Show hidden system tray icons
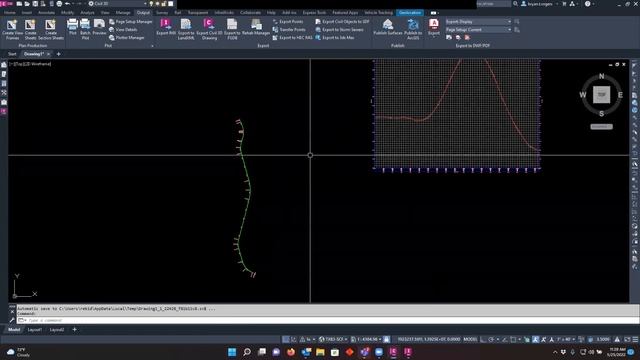Screen dimensions: 640x360 click(555, 352)
